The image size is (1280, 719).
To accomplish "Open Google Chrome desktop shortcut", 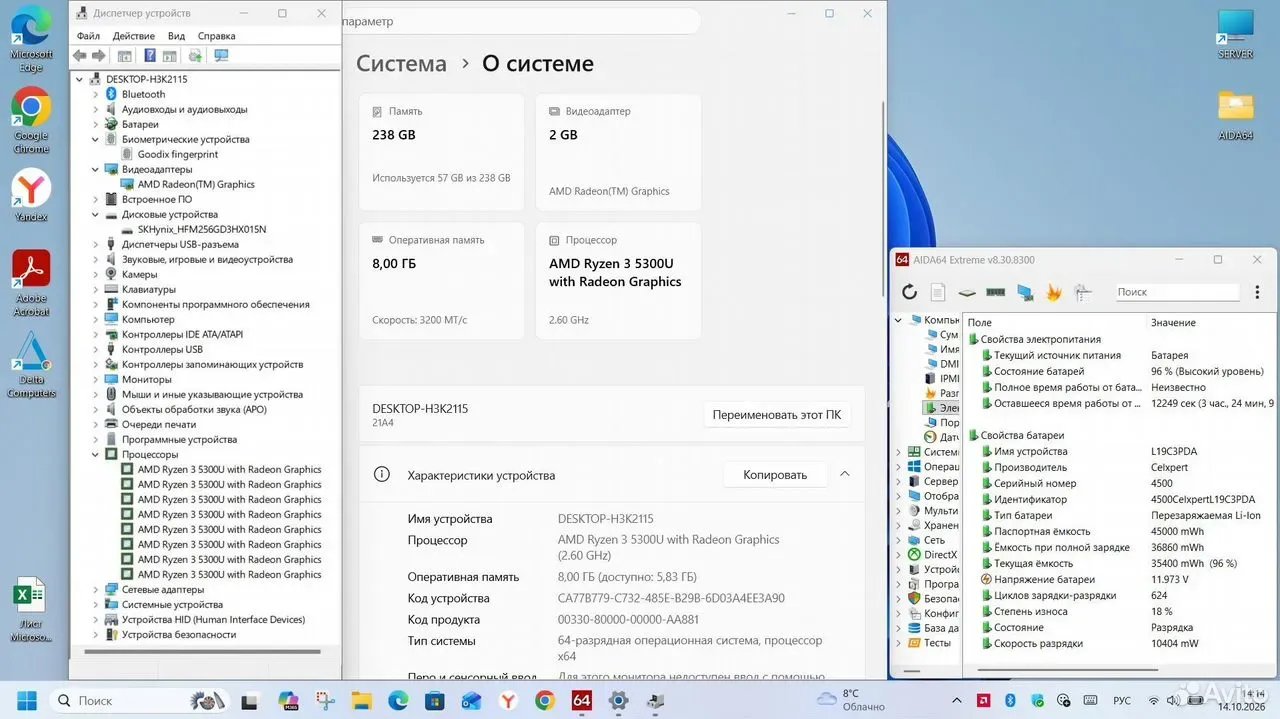I will point(31,120).
